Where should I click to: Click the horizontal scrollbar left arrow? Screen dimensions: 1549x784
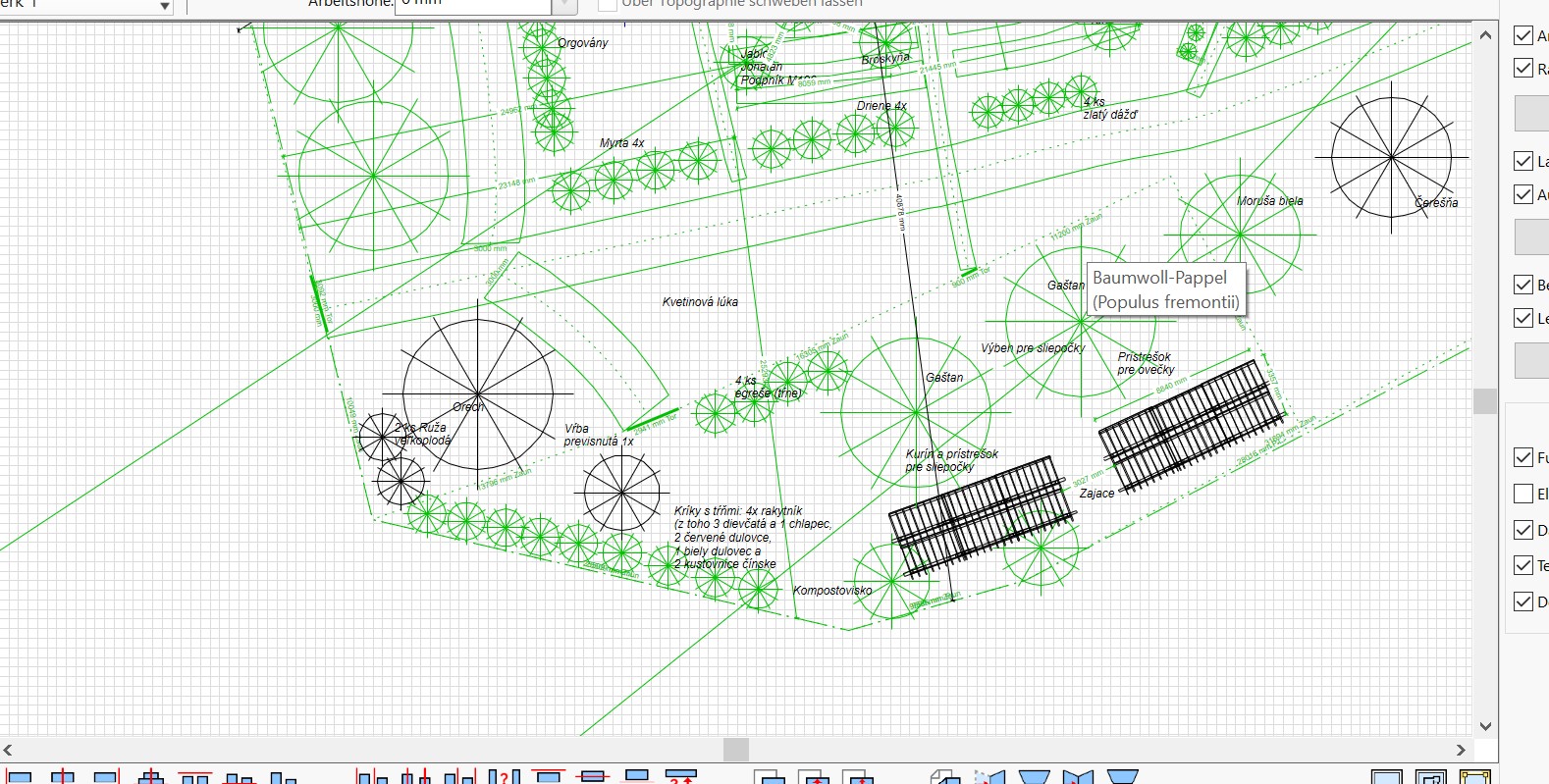point(9,750)
